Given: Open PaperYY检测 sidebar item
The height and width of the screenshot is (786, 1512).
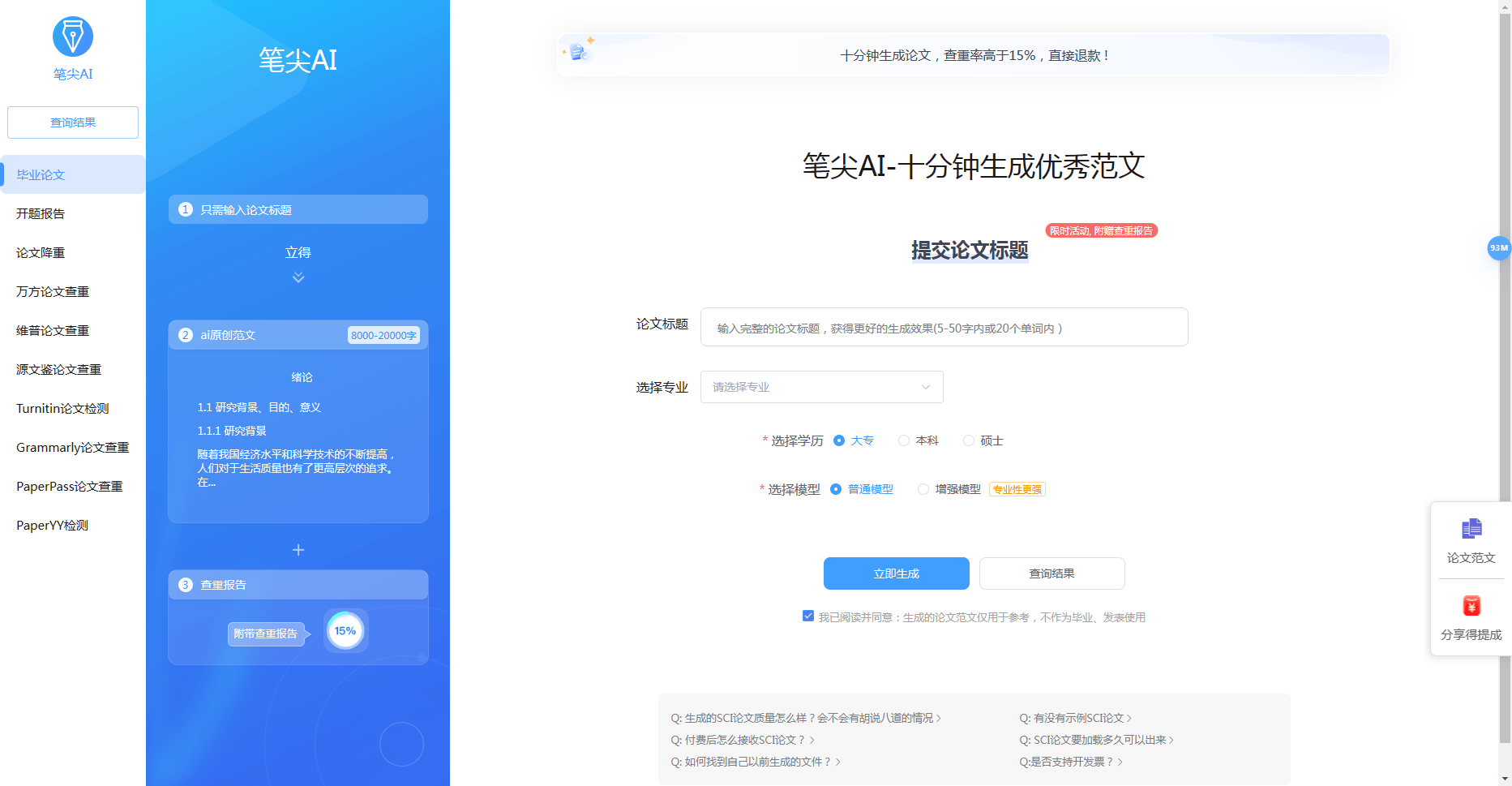Looking at the screenshot, I should tap(73, 525).
